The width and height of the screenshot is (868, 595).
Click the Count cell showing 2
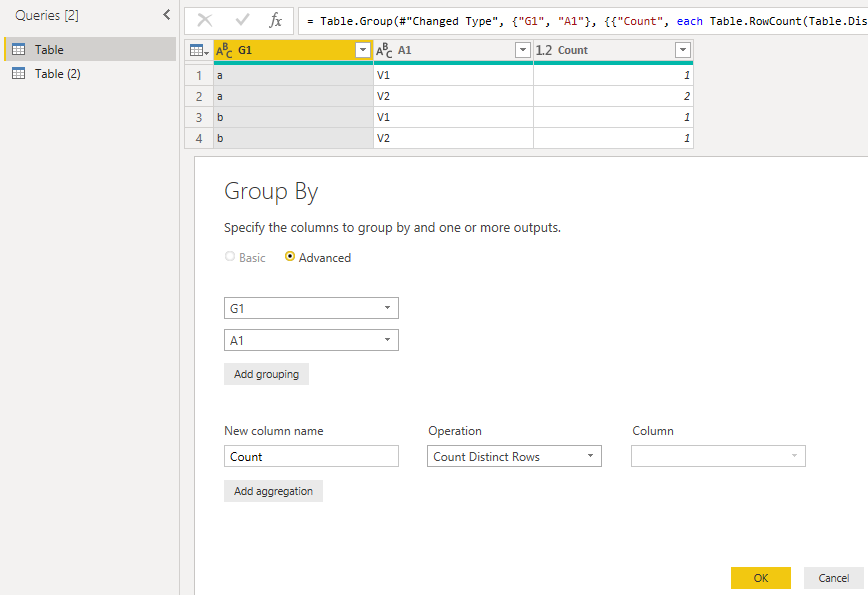click(613, 96)
